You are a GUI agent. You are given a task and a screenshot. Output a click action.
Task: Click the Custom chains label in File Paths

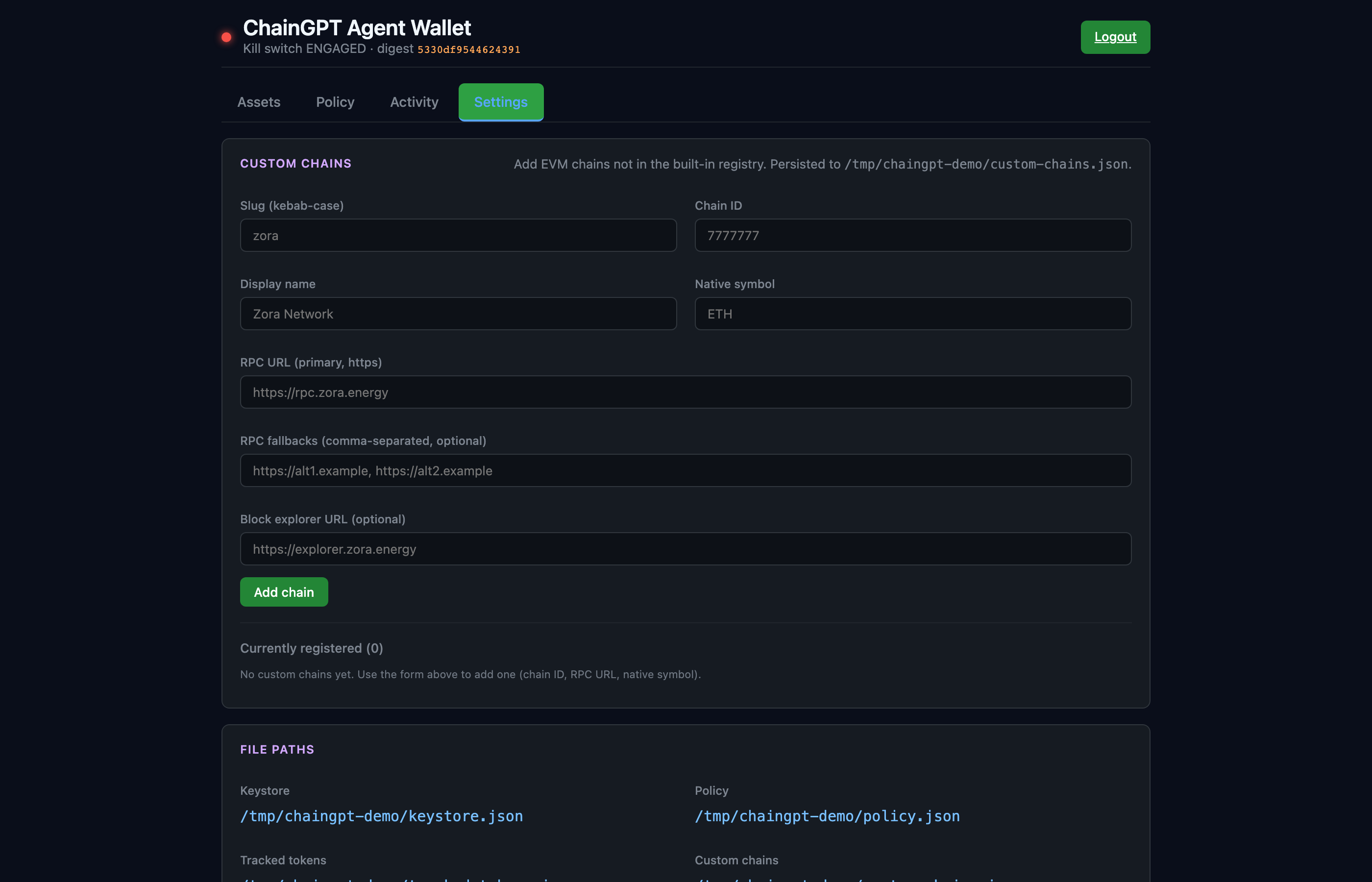click(736, 860)
